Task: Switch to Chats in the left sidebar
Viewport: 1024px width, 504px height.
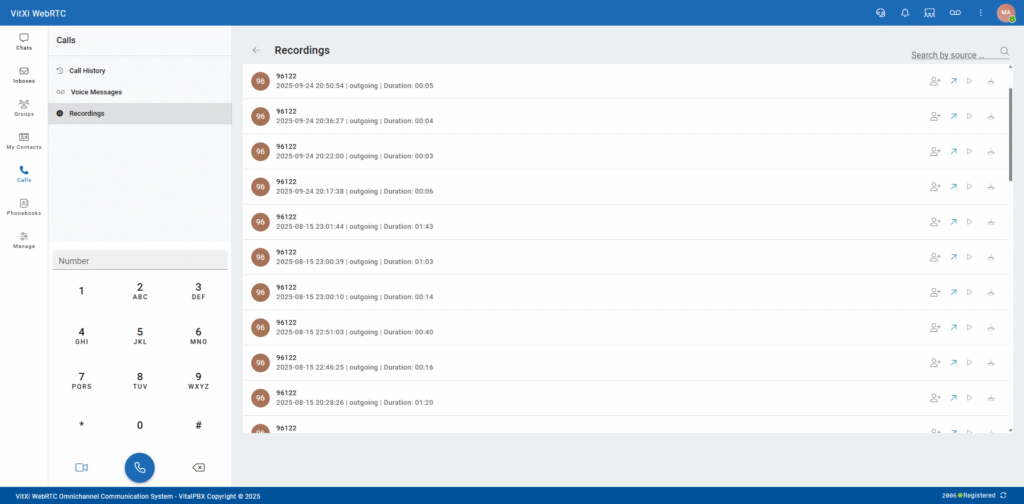Action: pos(24,41)
